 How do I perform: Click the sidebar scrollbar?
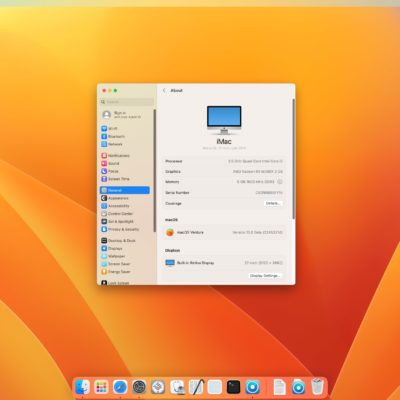coord(155,171)
